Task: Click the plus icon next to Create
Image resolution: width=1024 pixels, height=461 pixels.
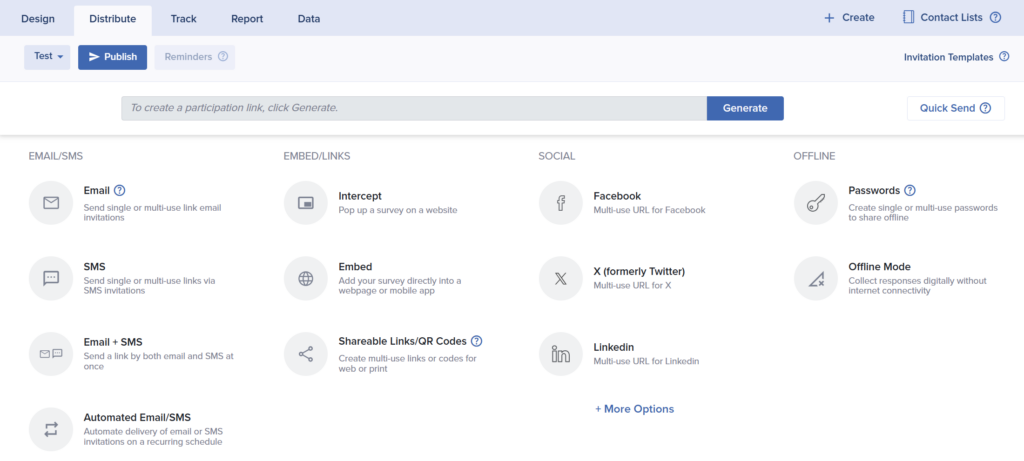Action: 829,18
